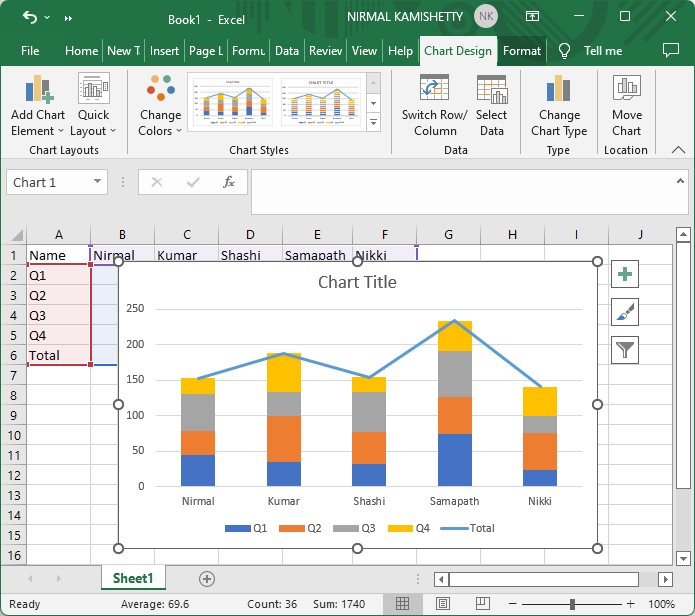This screenshot has height=616, width=695.
Task: Add a new sheet with plus button
Action: (207, 578)
